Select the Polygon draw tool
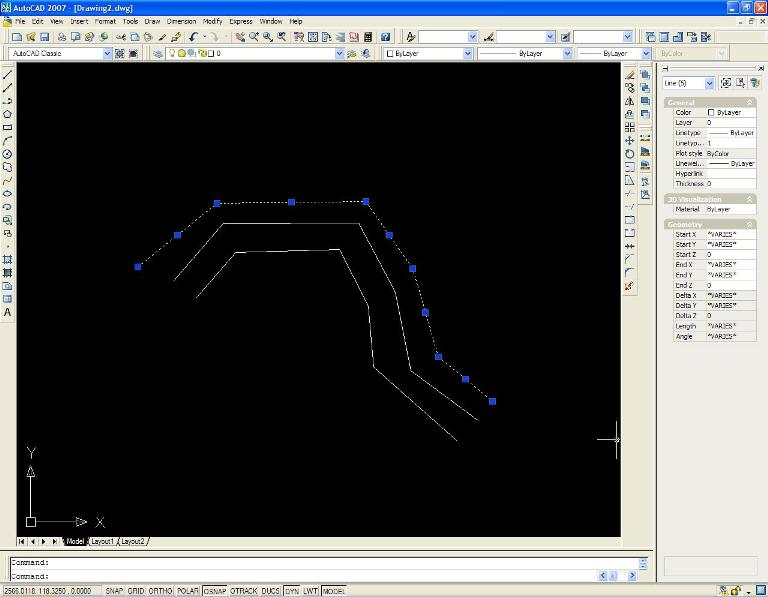768x597 pixels. (7, 114)
